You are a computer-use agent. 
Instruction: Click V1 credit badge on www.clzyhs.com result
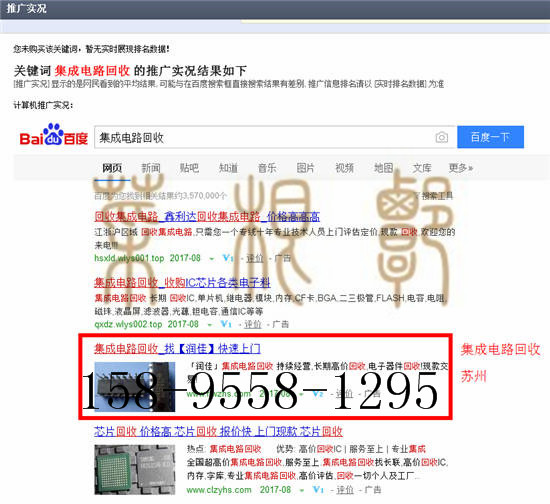point(318,490)
